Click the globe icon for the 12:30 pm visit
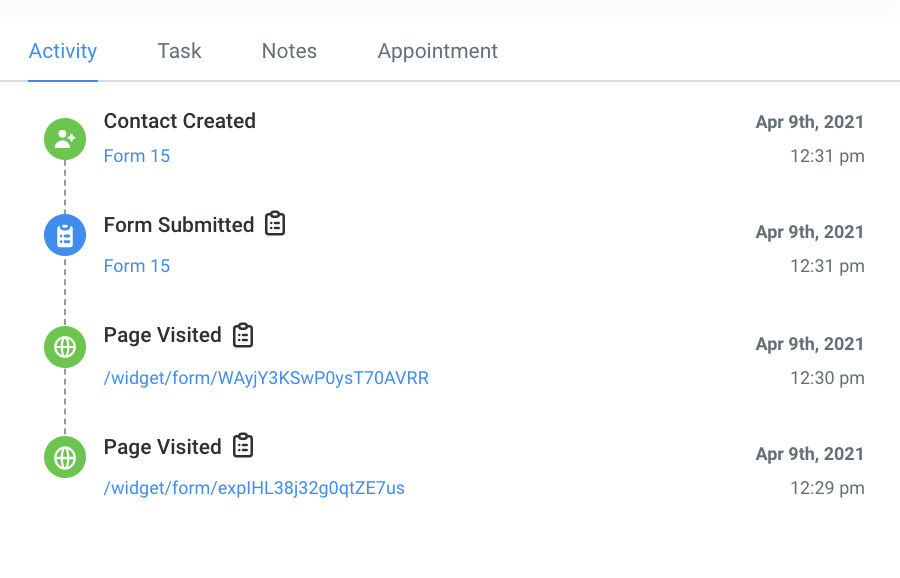 click(x=65, y=347)
